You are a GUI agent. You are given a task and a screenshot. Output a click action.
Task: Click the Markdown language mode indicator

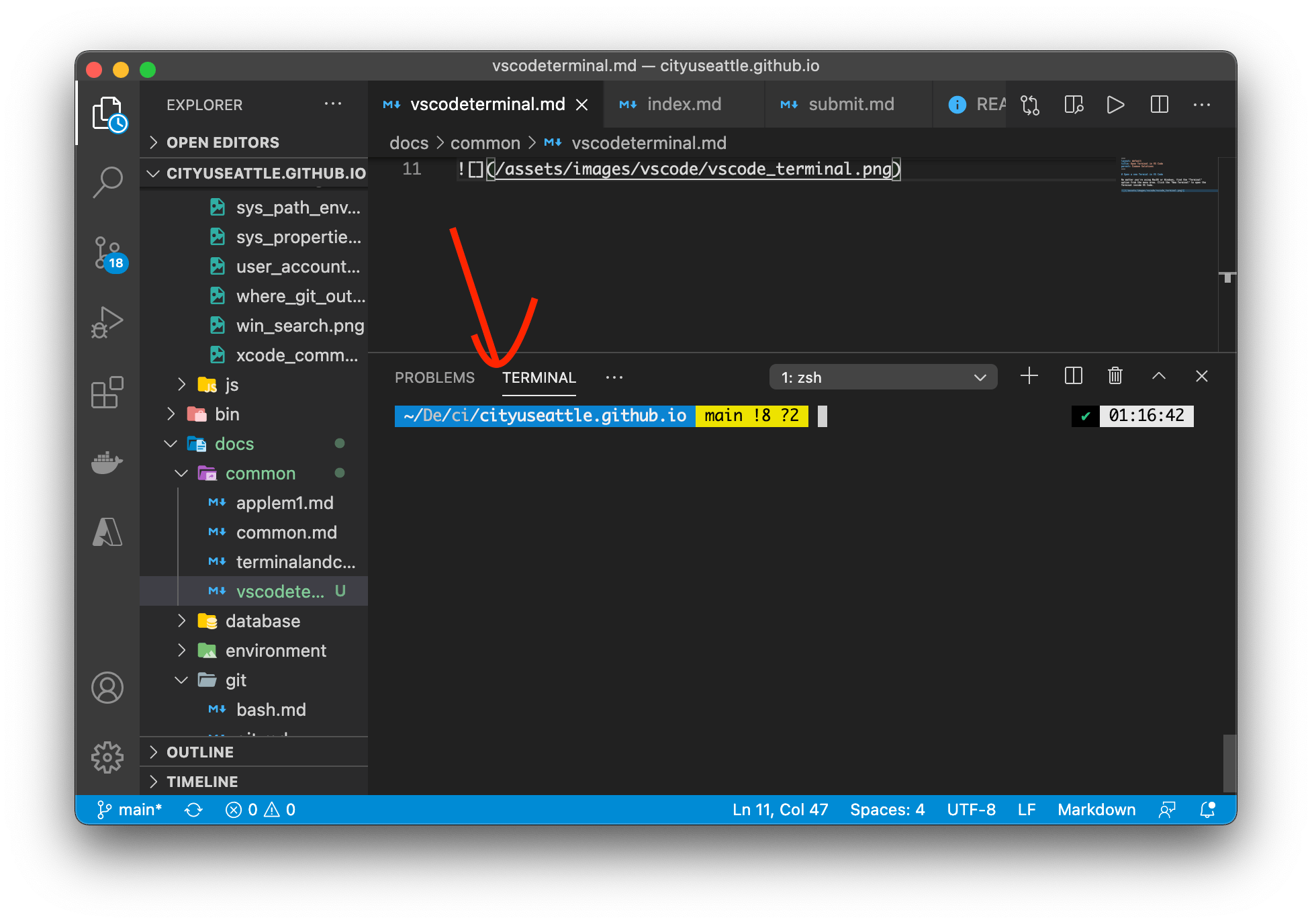coord(1096,810)
